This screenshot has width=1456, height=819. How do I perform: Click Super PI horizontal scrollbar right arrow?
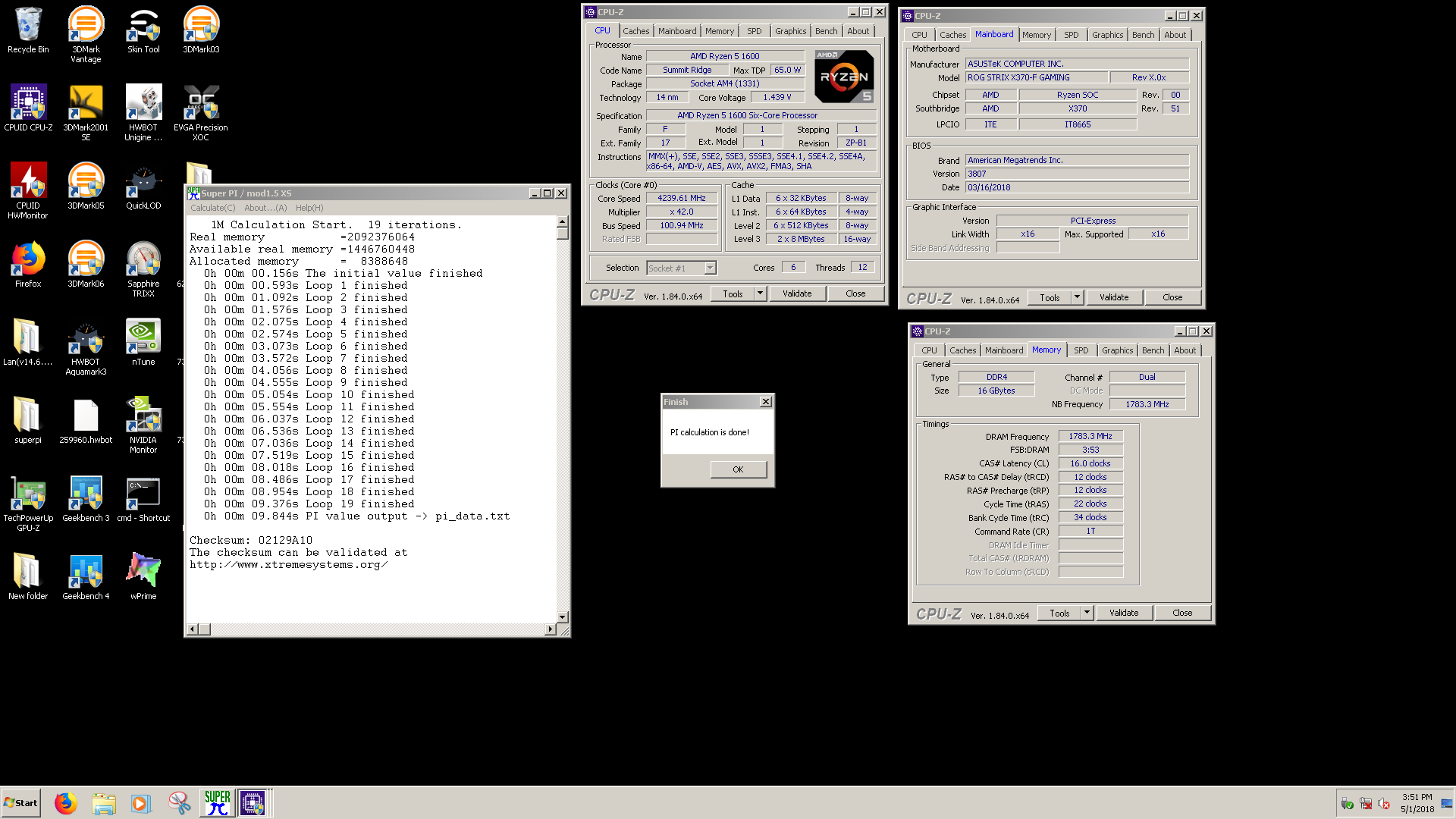551,629
